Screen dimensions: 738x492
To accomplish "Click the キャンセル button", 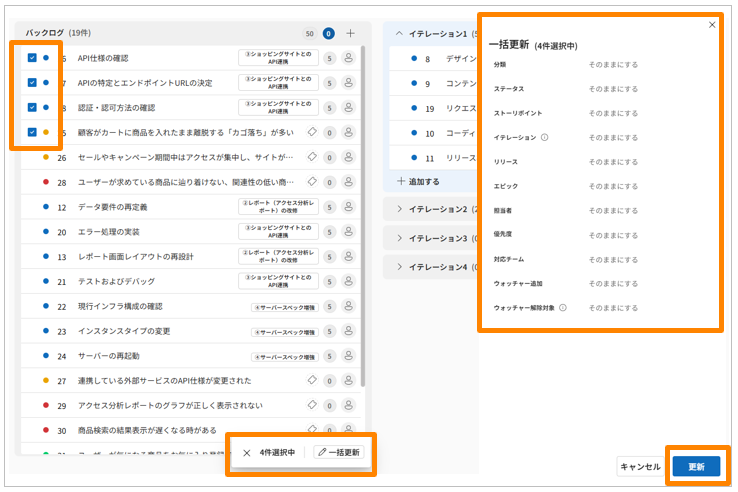I will 640,466.
